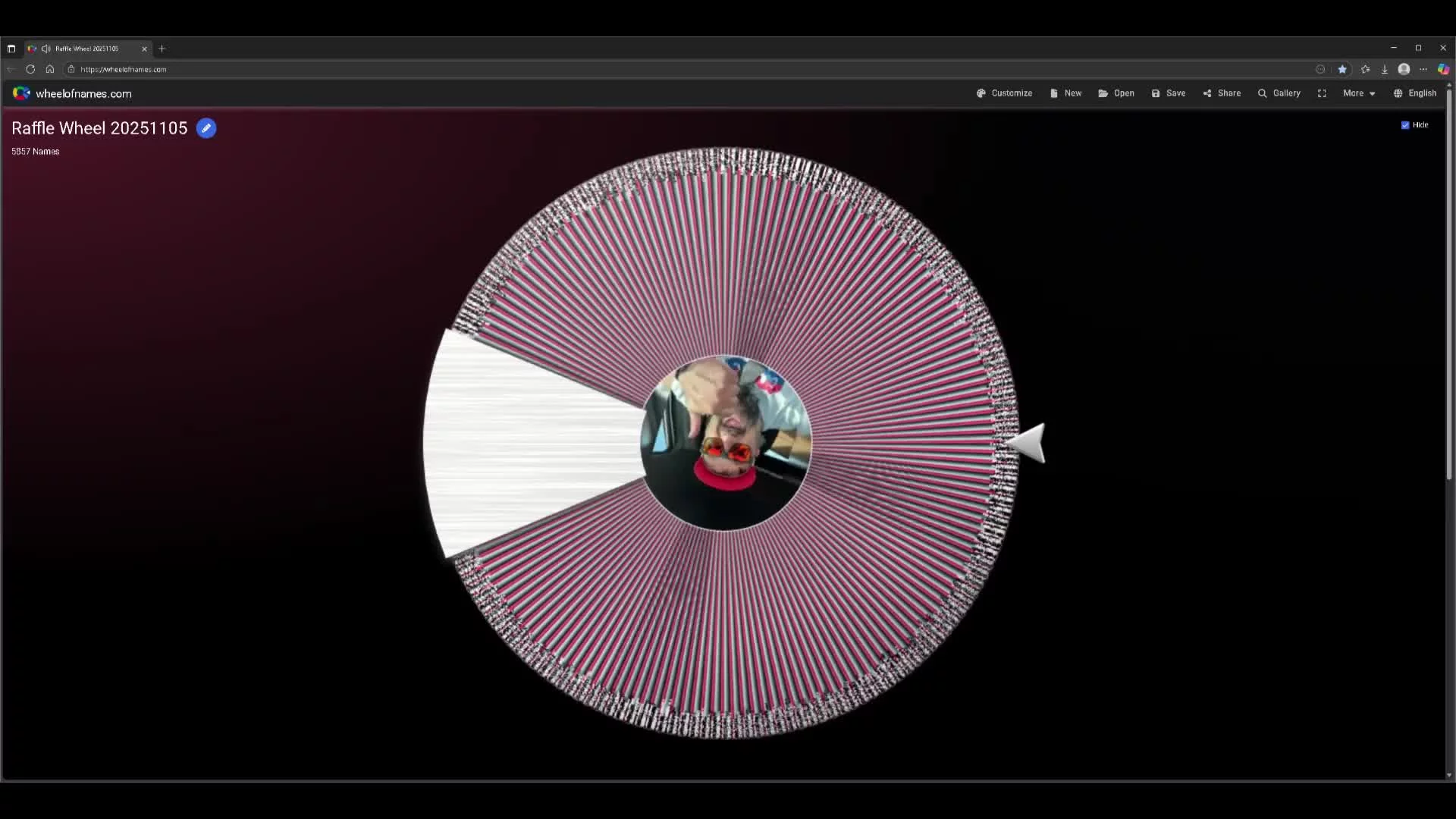Click the browser home icon
The width and height of the screenshot is (1456, 819).
[x=50, y=69]
